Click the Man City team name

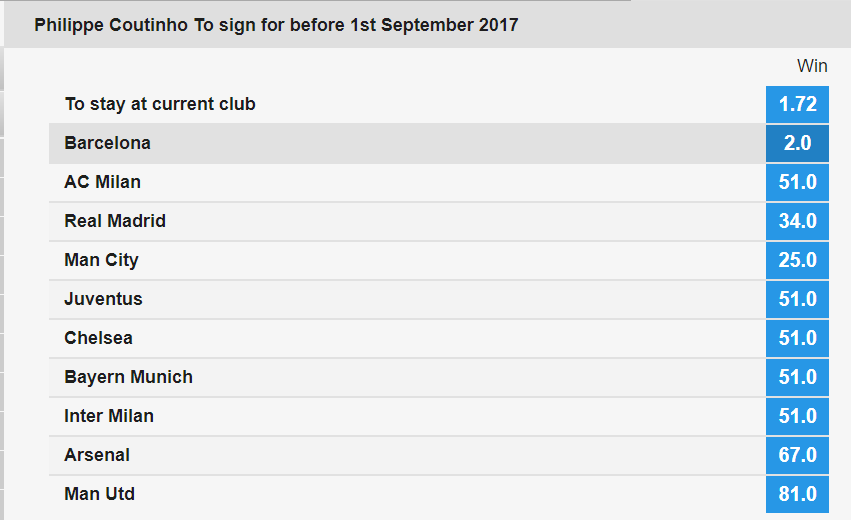101,260
